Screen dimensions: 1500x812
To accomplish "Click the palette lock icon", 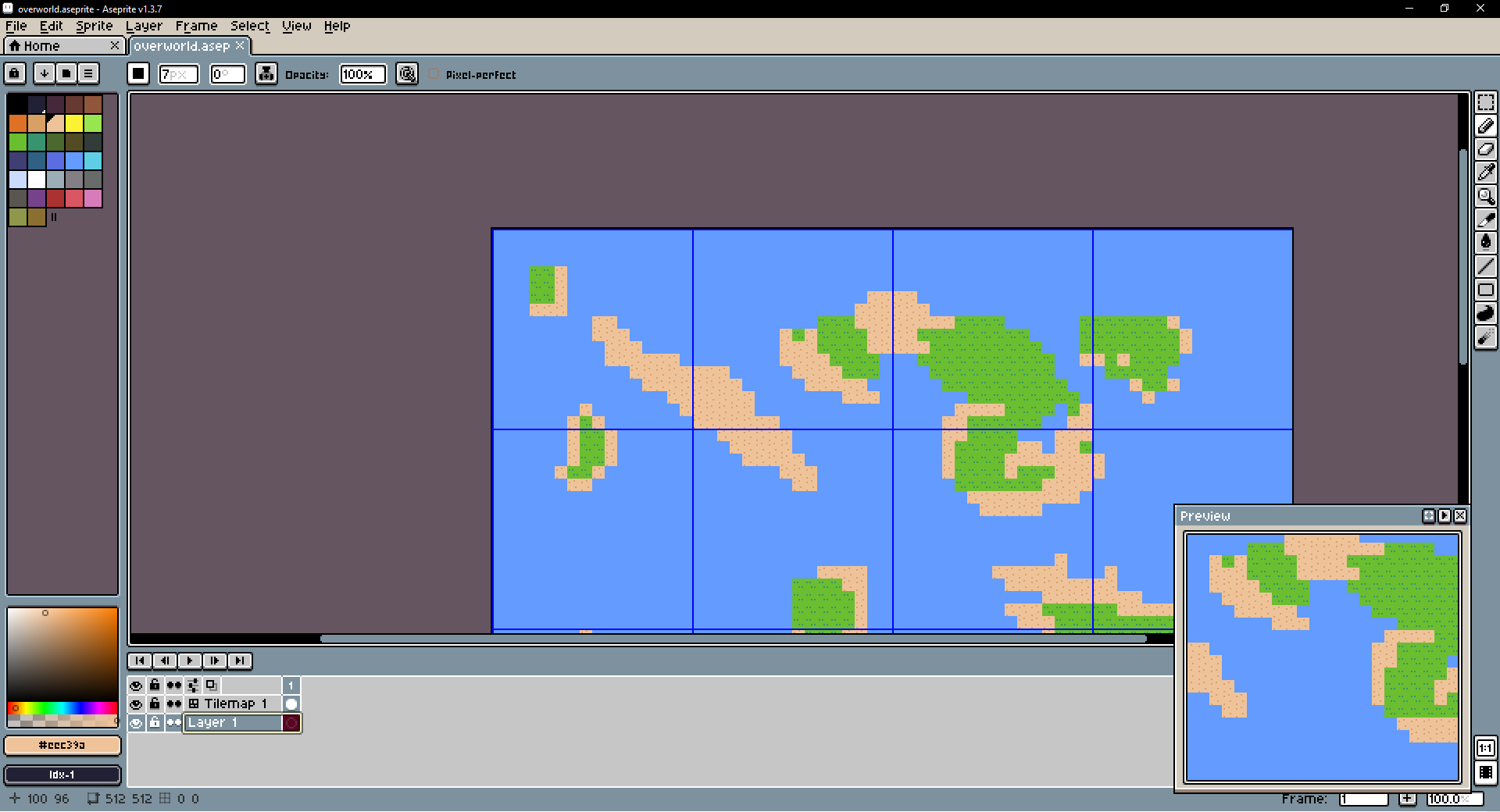I will pos(15,73).
